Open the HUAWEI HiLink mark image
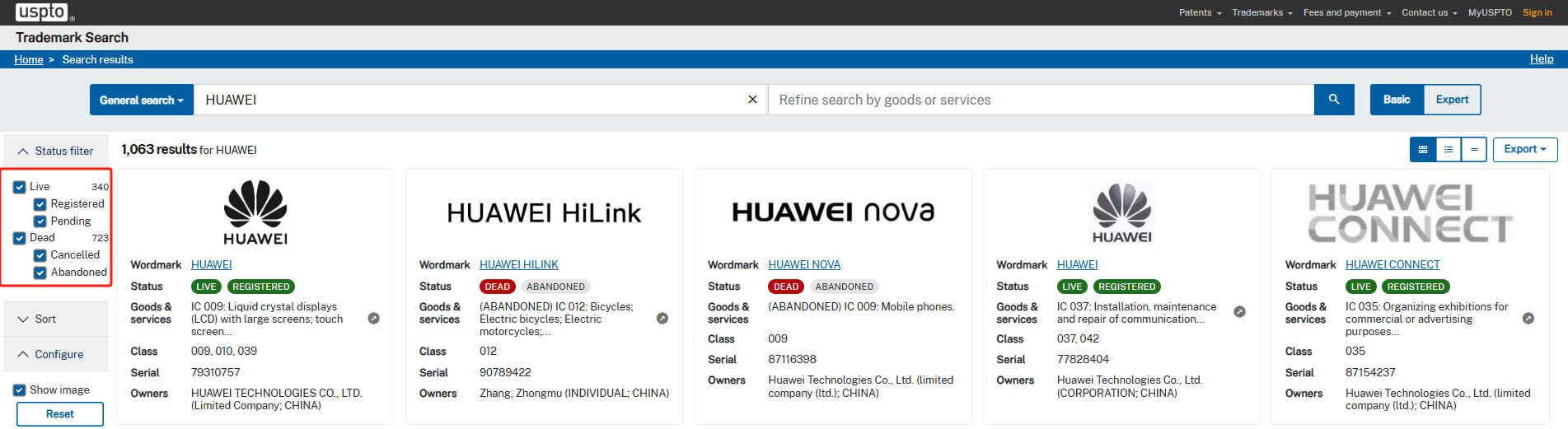The image size is (1568, 429). [x=544, y=213]
